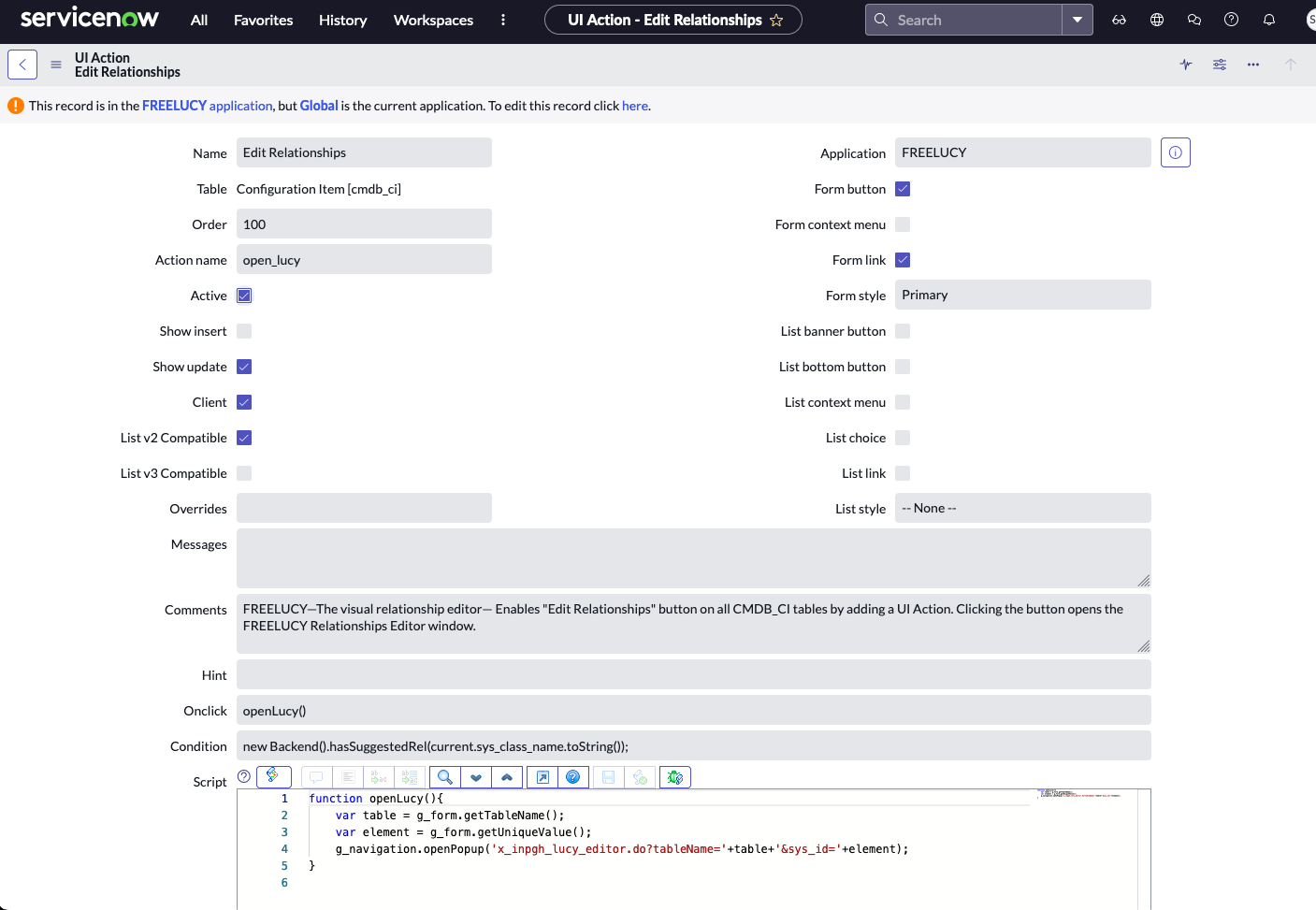Screen dimensions: 1316x910
Task: Open the activity stream sparkle icon
Action: [1186, 65]
